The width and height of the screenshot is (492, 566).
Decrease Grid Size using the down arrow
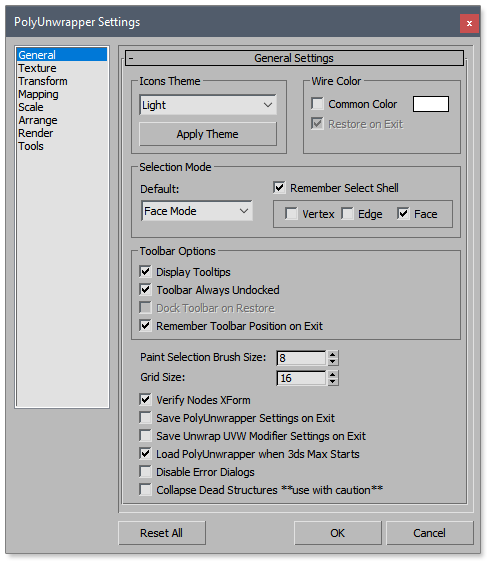(x=333, y=382)
